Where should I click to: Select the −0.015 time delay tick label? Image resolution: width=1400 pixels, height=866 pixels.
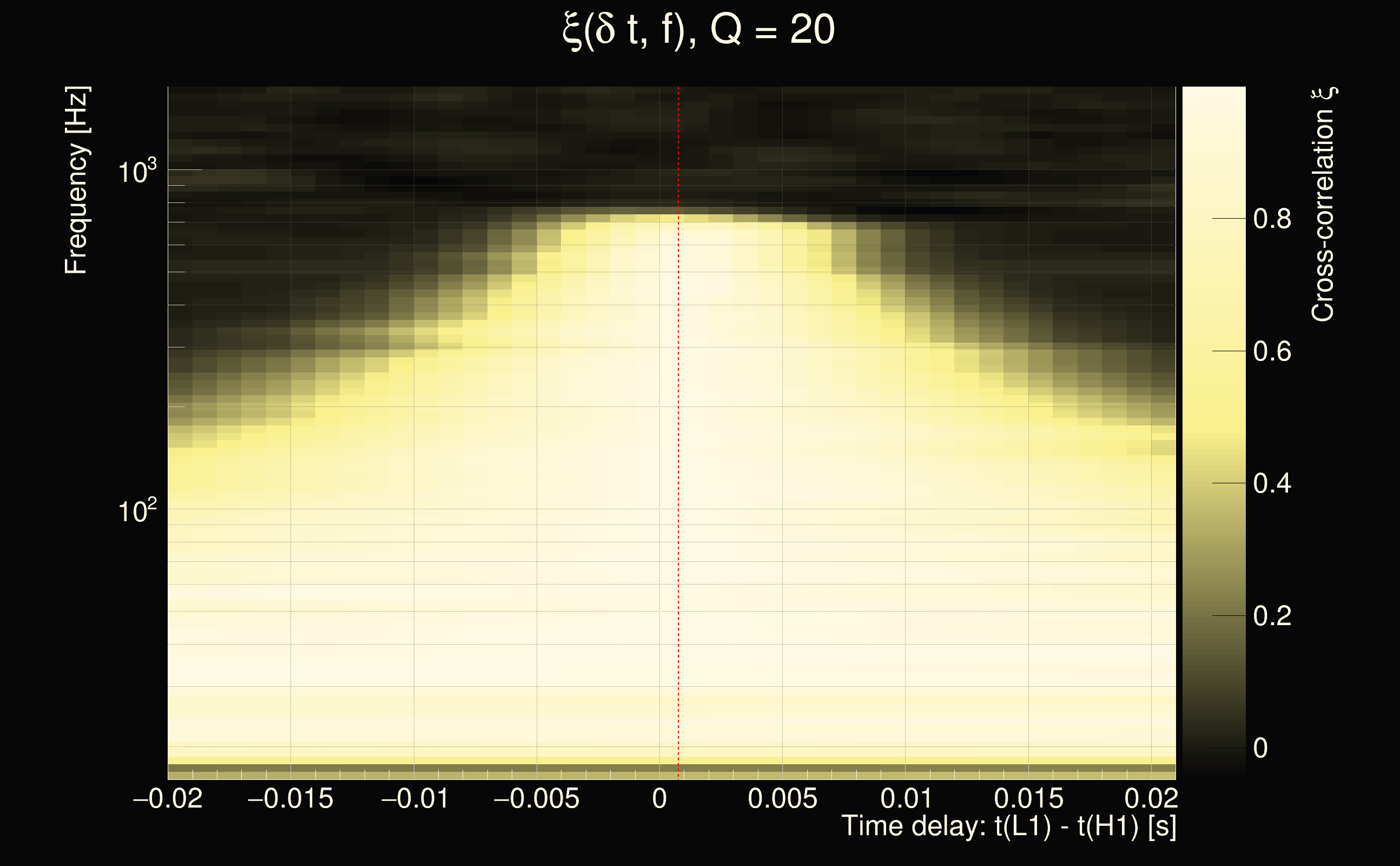(290, 798)
